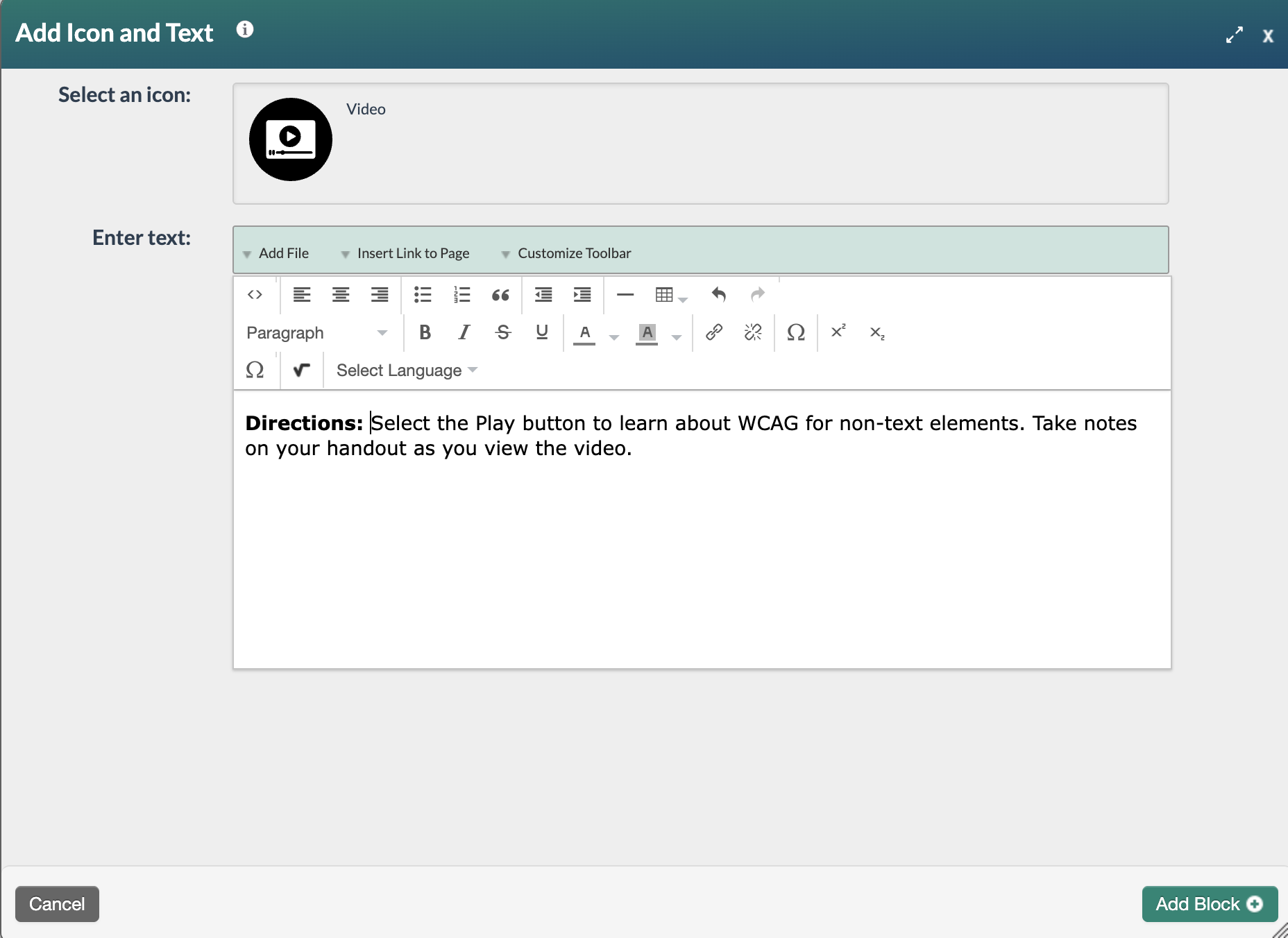
Task: Click the Cancel button
Action: 57,904
